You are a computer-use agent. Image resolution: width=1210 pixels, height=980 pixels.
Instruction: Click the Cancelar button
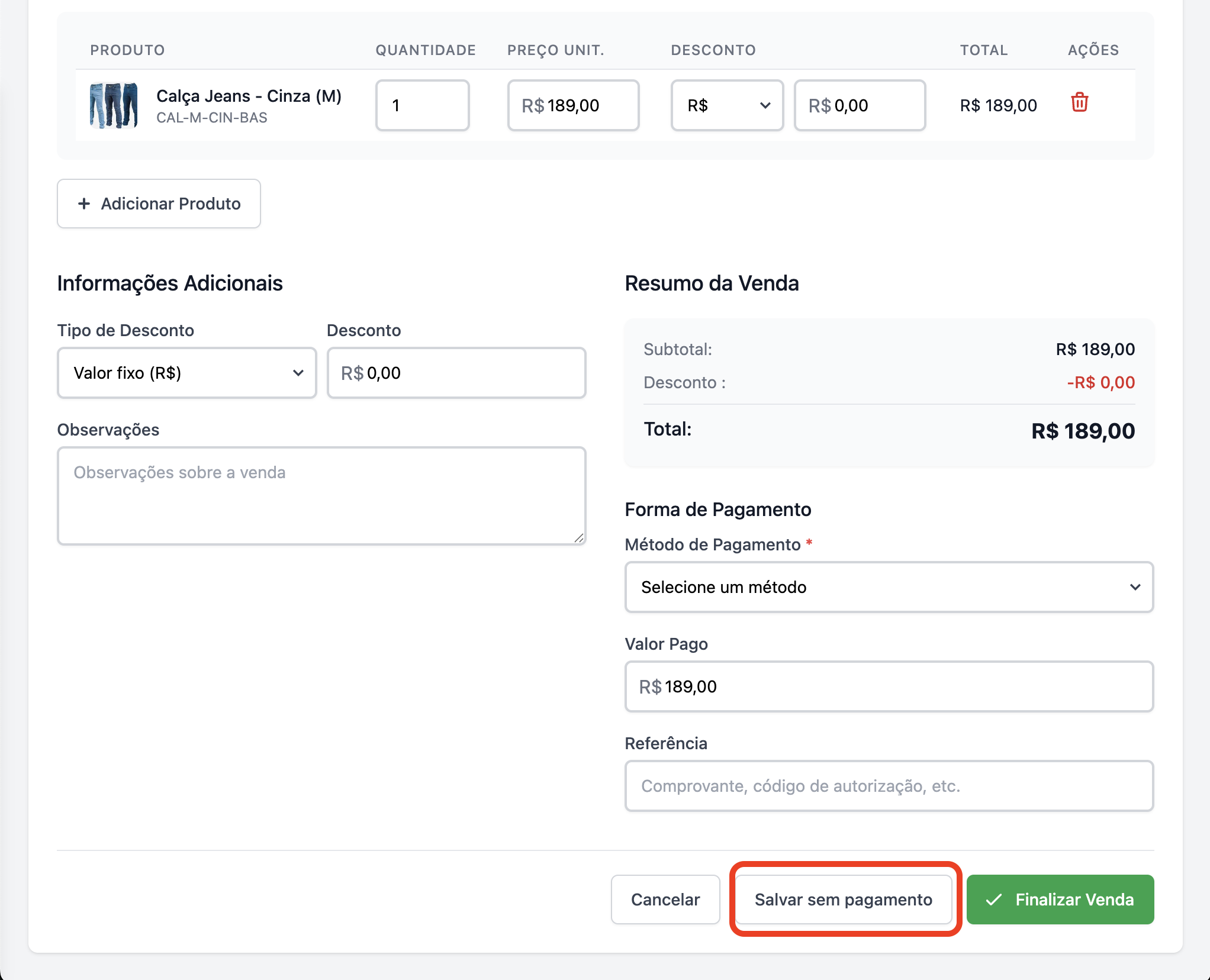tap(665, 900)
